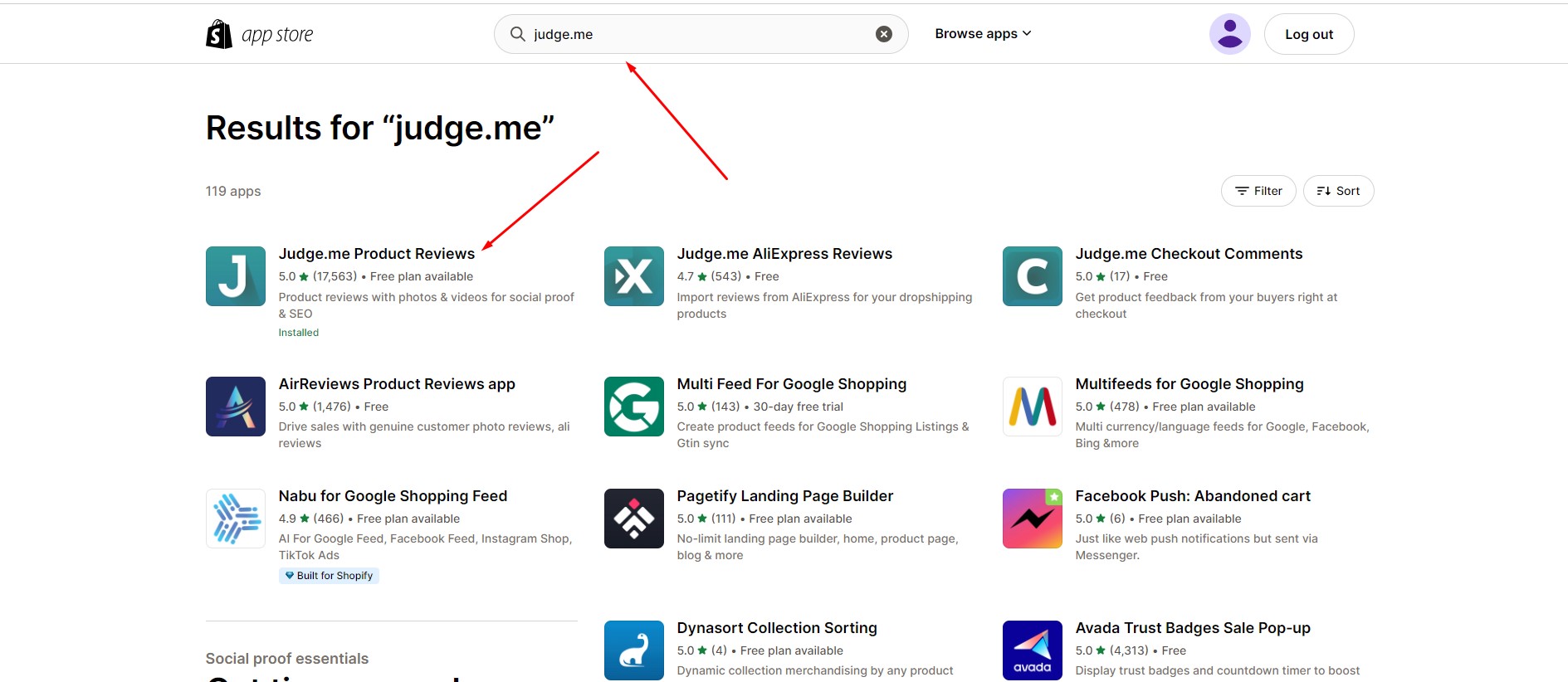Click the Shopify app store logo
The height and width of the screenshot is (682, 1568).
pos(260,34)
